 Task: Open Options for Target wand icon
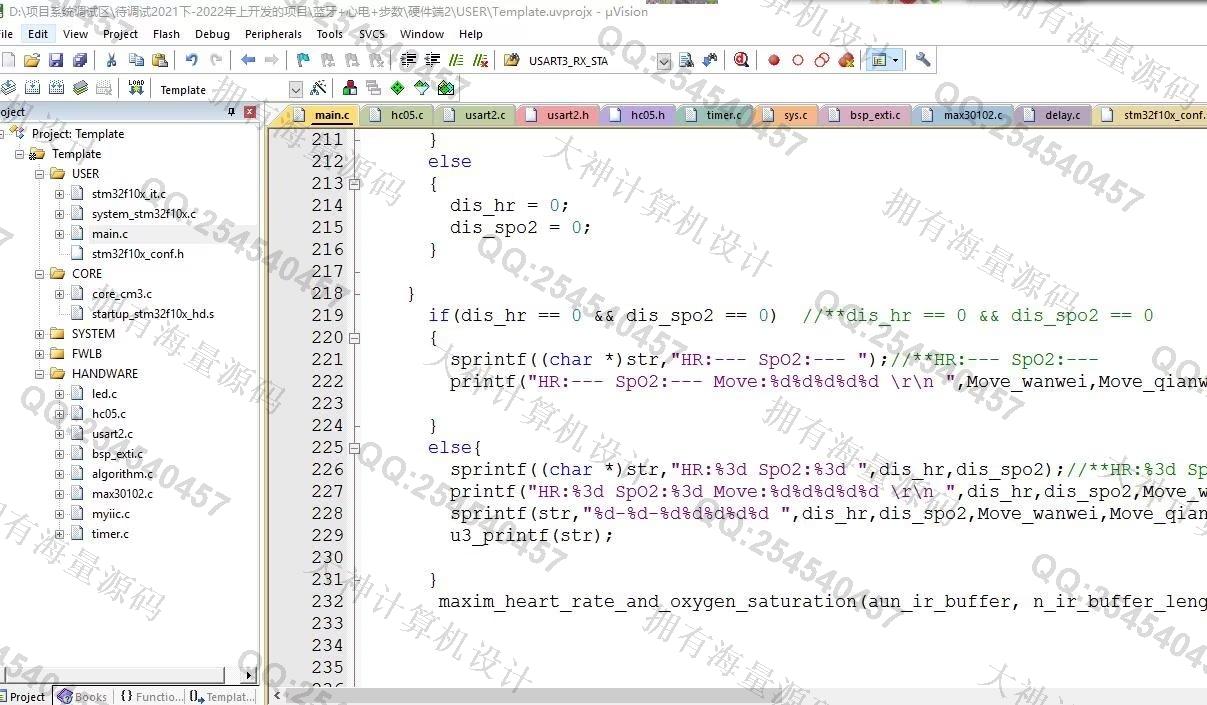tap(318, 88)
